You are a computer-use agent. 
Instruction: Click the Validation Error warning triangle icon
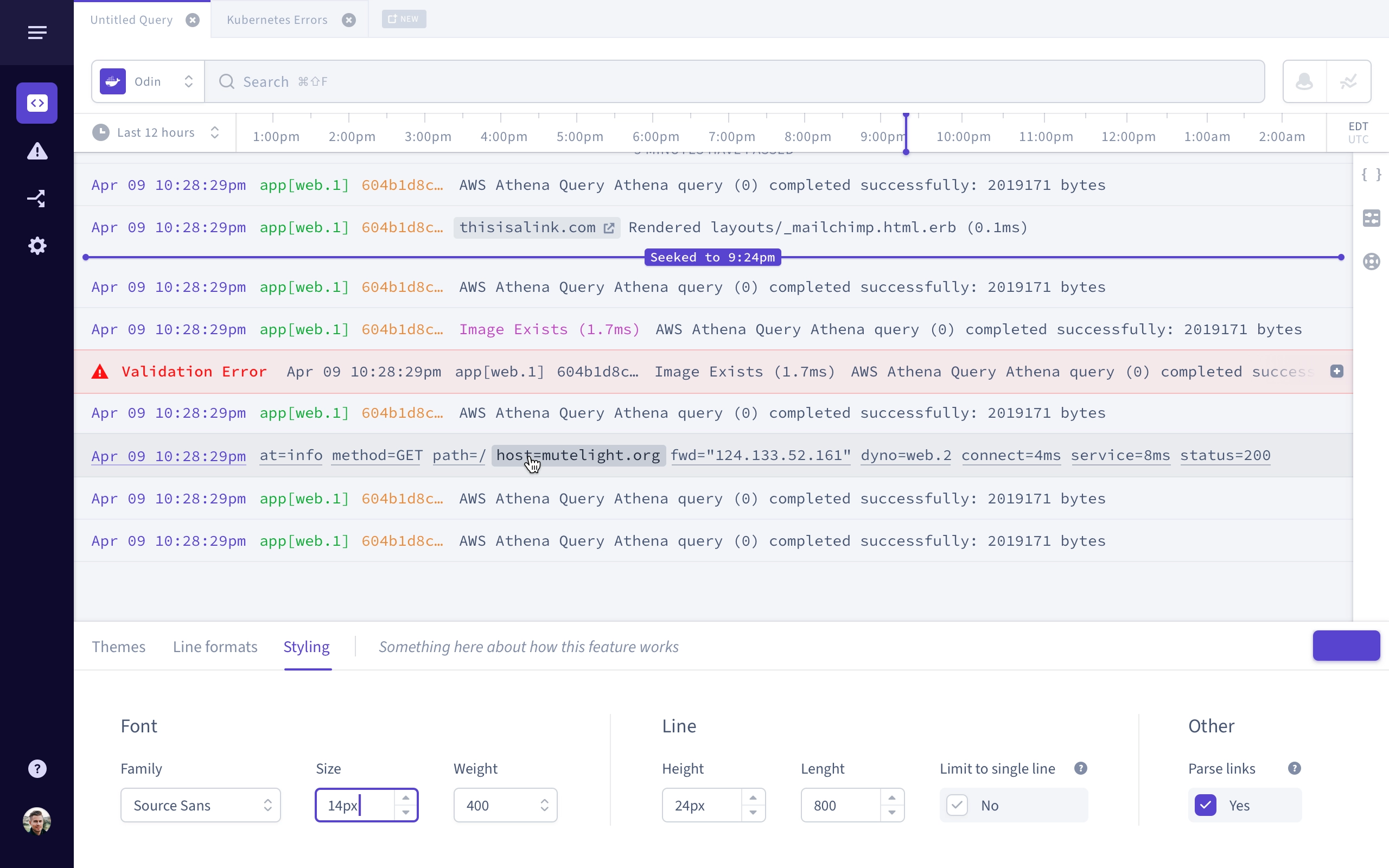(x=100, y=372)
